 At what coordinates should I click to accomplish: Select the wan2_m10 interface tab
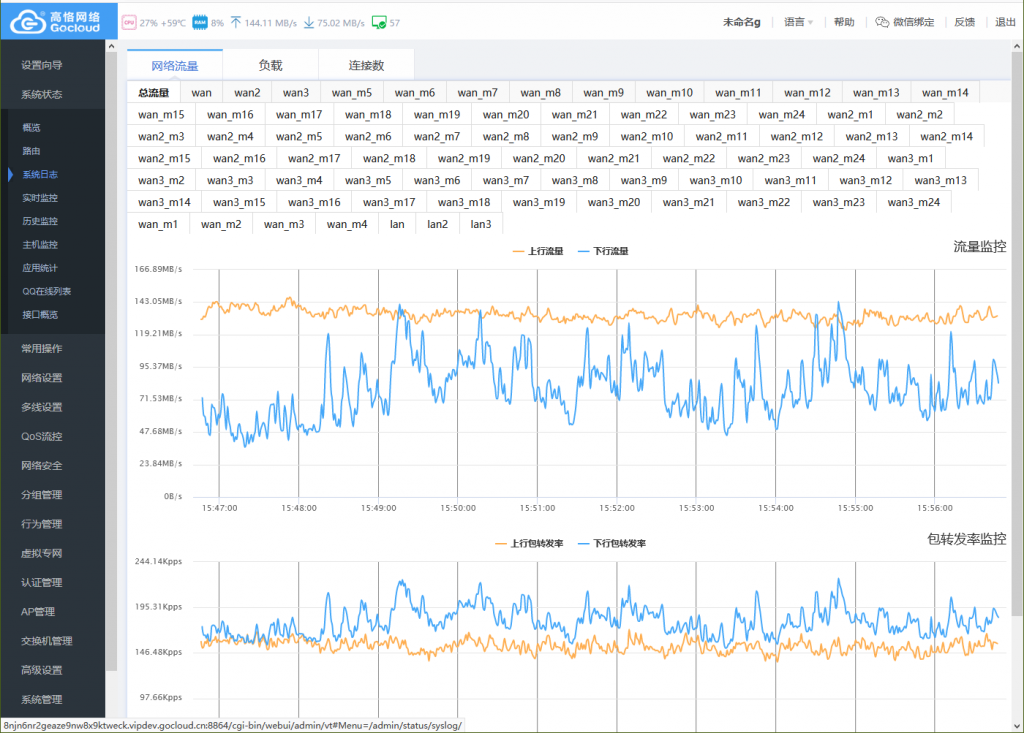647,137
